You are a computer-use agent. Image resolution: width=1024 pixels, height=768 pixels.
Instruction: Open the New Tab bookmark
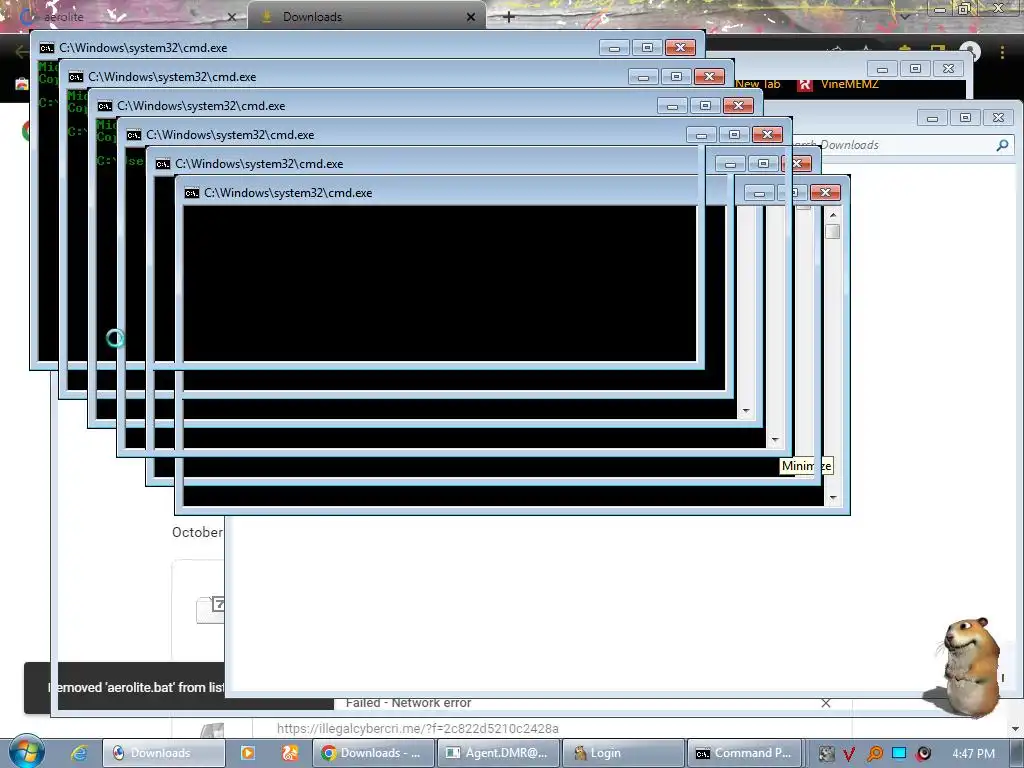pyautogui.click(x=758, y=84)
